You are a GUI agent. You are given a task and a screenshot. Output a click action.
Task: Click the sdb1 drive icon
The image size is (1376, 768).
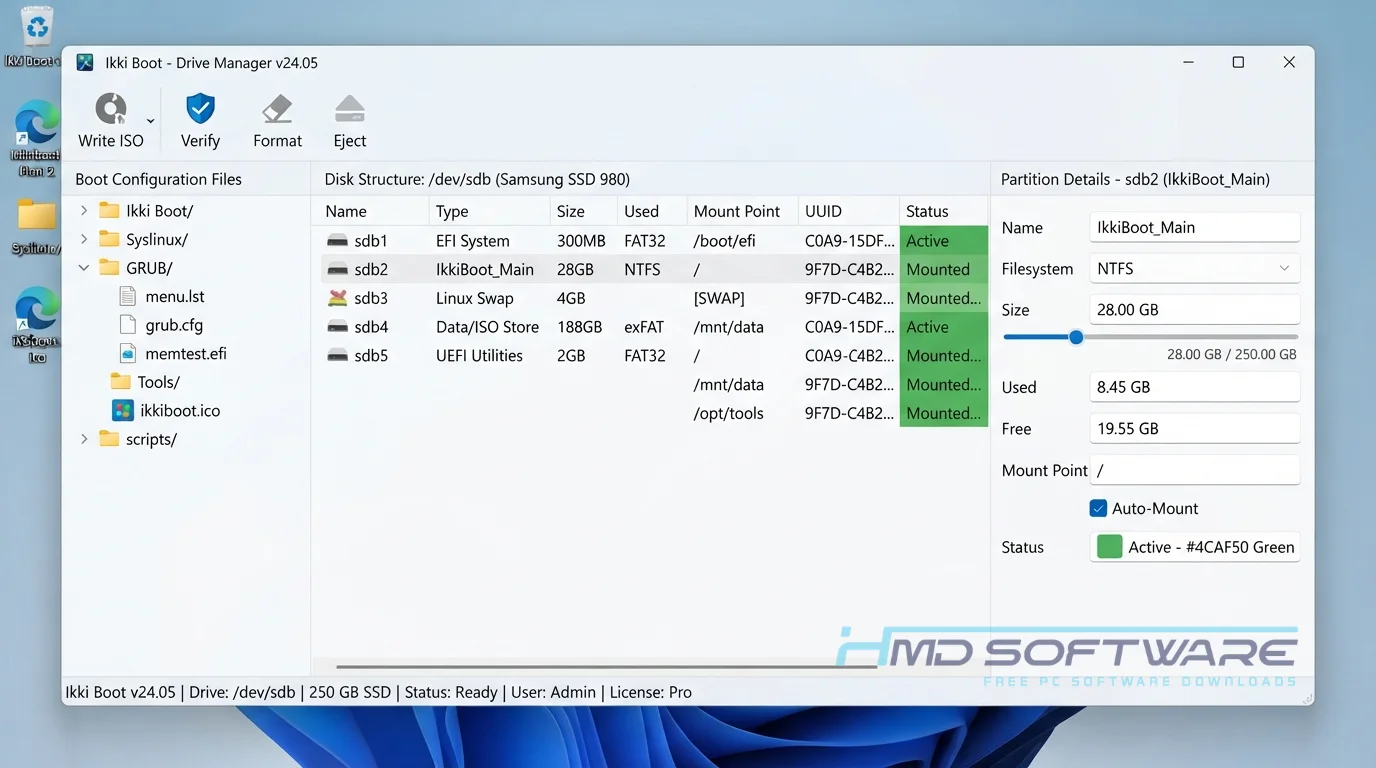coord(337,241)
